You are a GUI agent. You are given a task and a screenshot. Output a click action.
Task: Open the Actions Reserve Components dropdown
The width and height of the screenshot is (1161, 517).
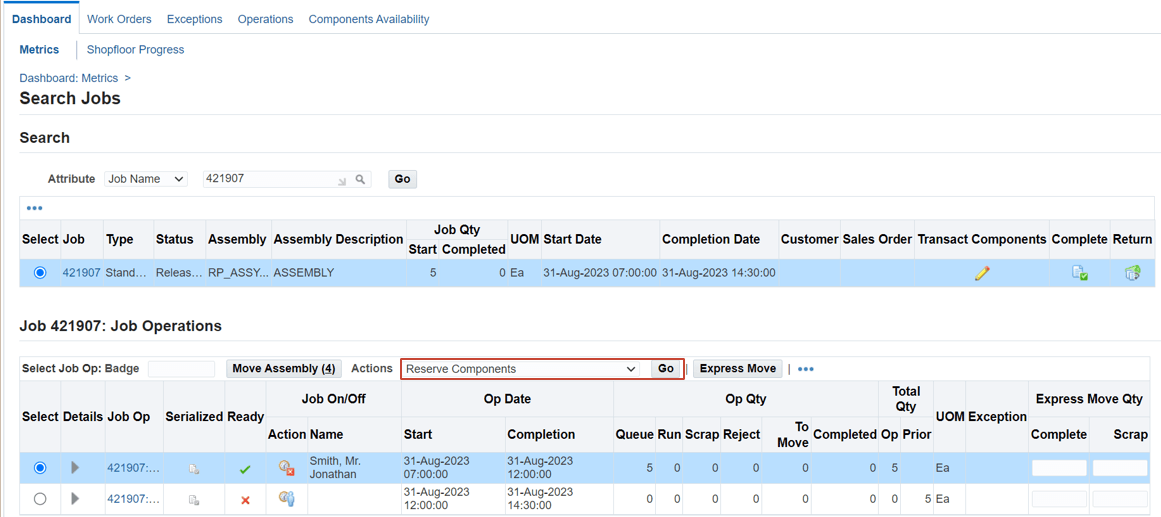click(521, 369)
